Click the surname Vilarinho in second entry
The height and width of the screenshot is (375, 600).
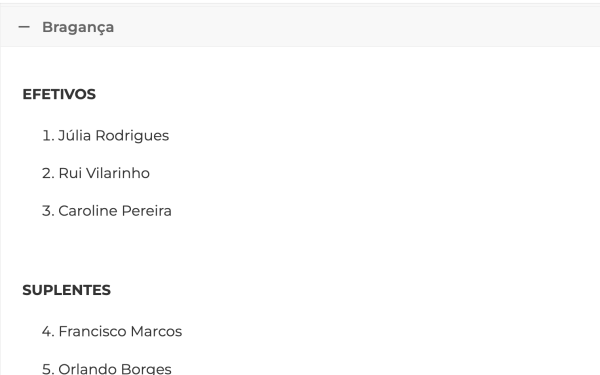(117, 173)
